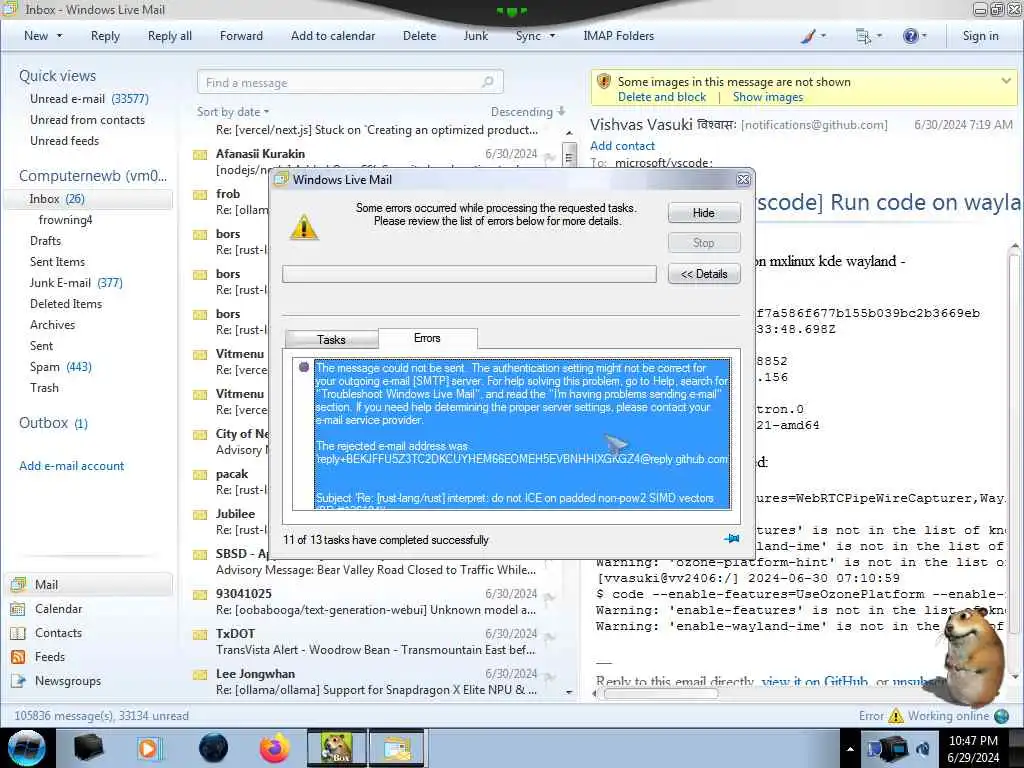Hide the error dialog with Hide button
This screenshot has height=768, width=1024.
704,213
